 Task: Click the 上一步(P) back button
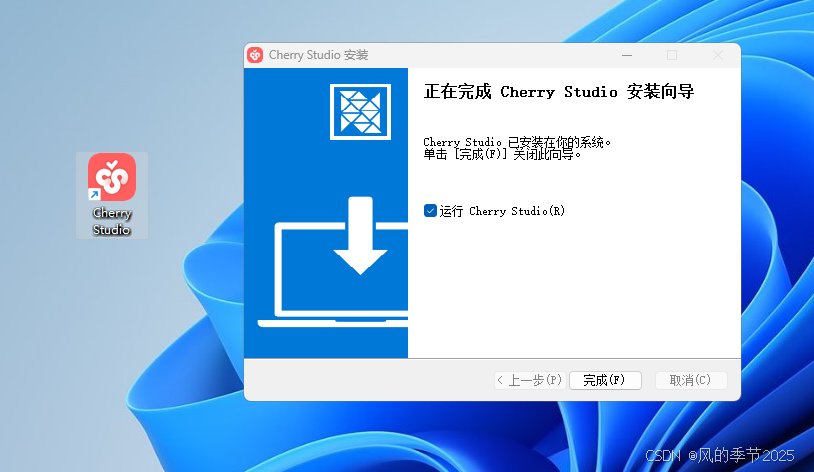pos(530,380)
